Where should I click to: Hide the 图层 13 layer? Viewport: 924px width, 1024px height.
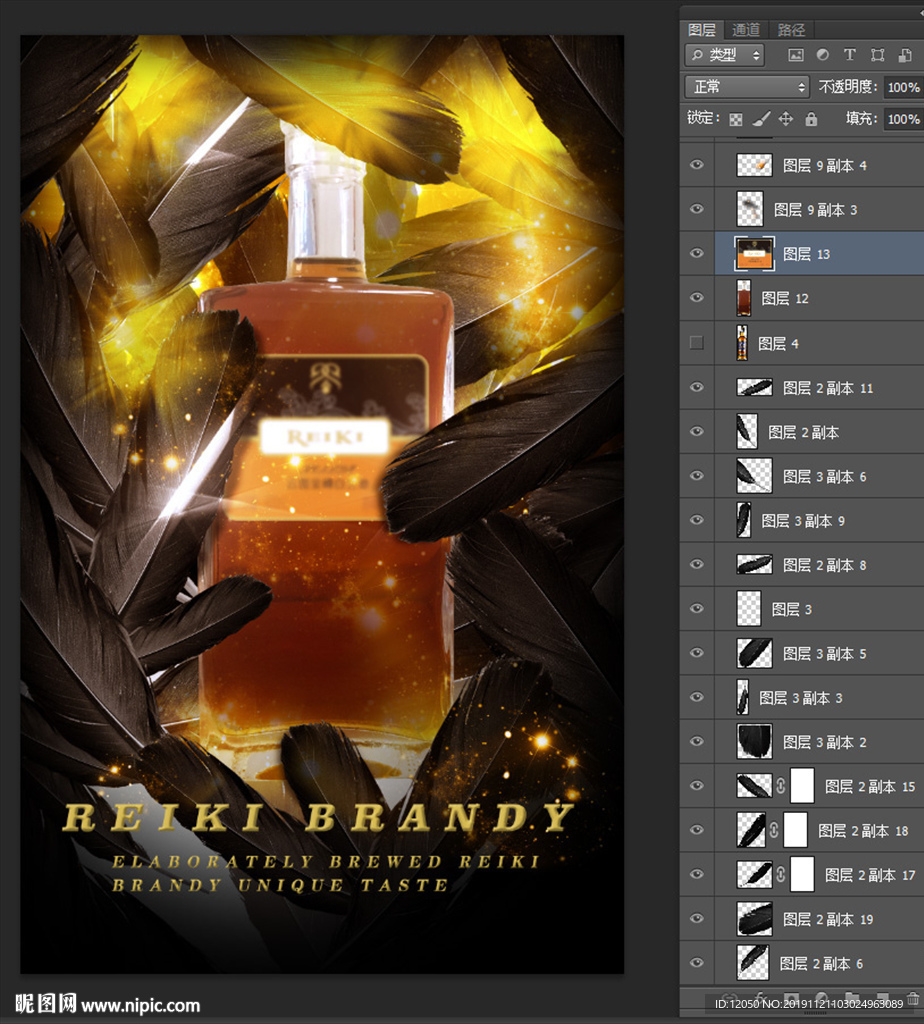click(697, 254)
